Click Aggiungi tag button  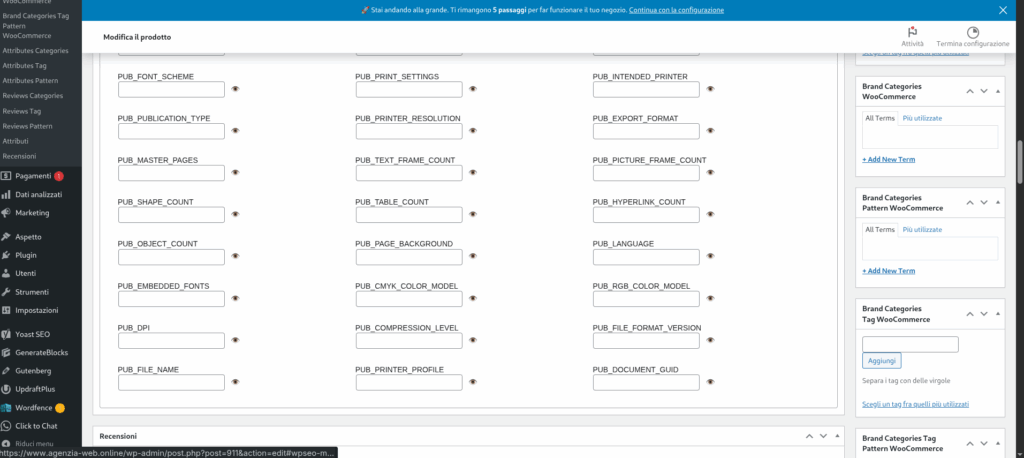(x=882, y=361)
